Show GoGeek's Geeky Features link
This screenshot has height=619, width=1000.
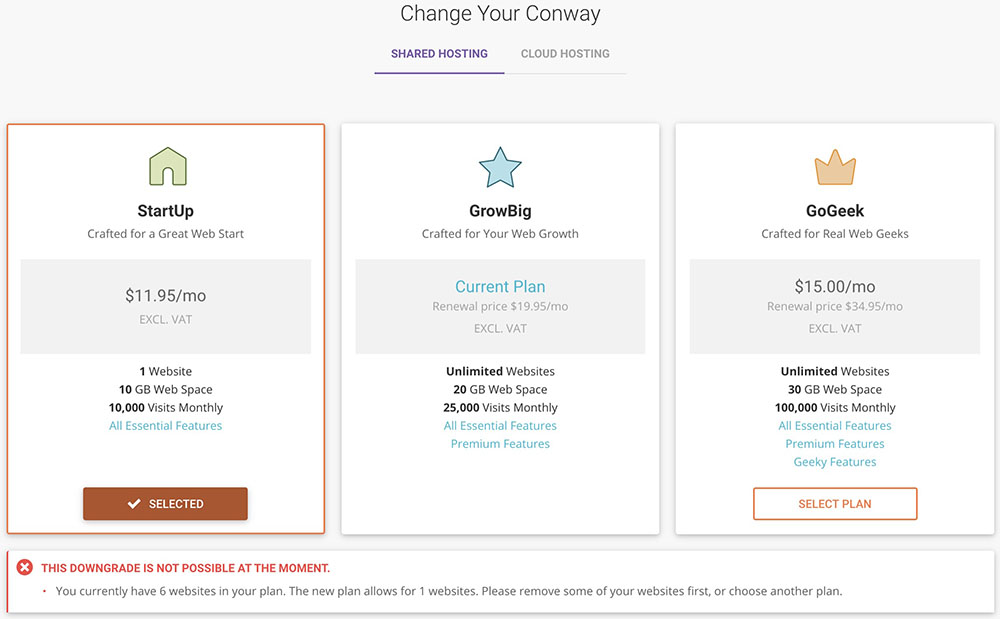point(835,462)
